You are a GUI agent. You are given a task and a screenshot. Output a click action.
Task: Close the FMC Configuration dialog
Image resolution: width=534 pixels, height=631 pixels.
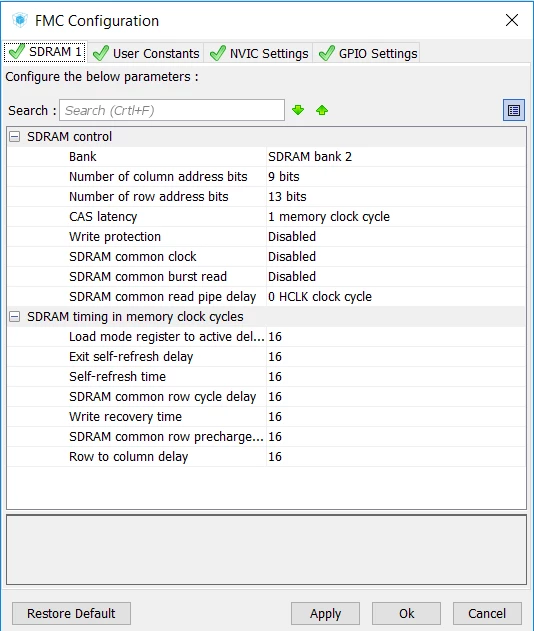tap(512, 20)
